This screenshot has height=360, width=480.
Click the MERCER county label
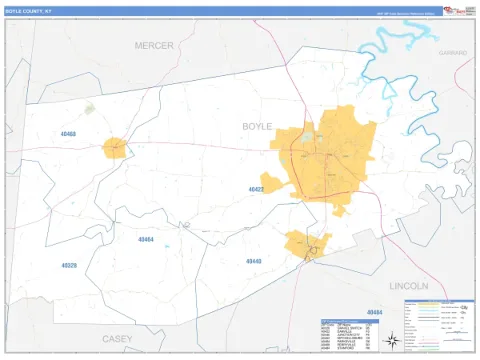pyautogui.click(x=154, y=46)
